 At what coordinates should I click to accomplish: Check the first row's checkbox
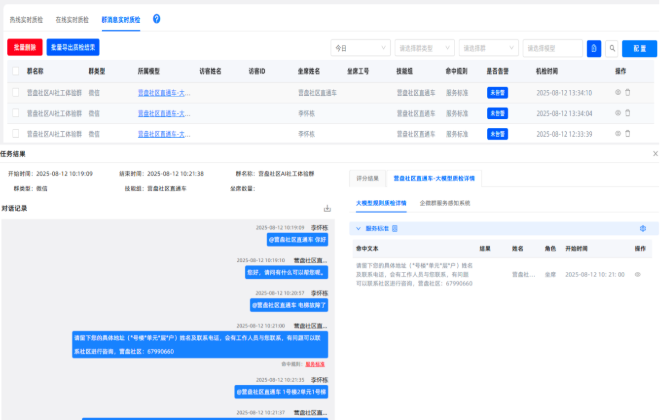point(15,92)
